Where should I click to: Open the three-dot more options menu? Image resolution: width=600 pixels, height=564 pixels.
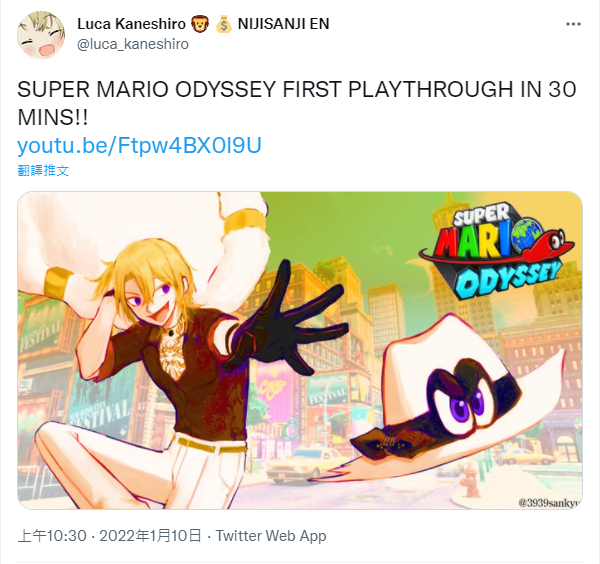(x=573, y=24)
